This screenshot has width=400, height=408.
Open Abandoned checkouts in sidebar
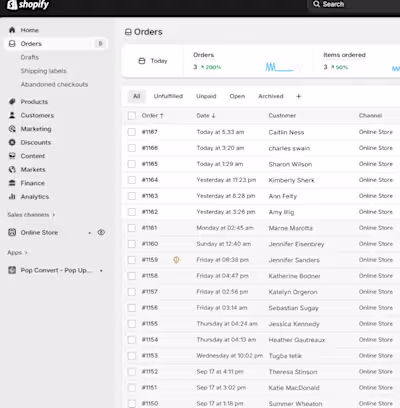click(54, 85)
